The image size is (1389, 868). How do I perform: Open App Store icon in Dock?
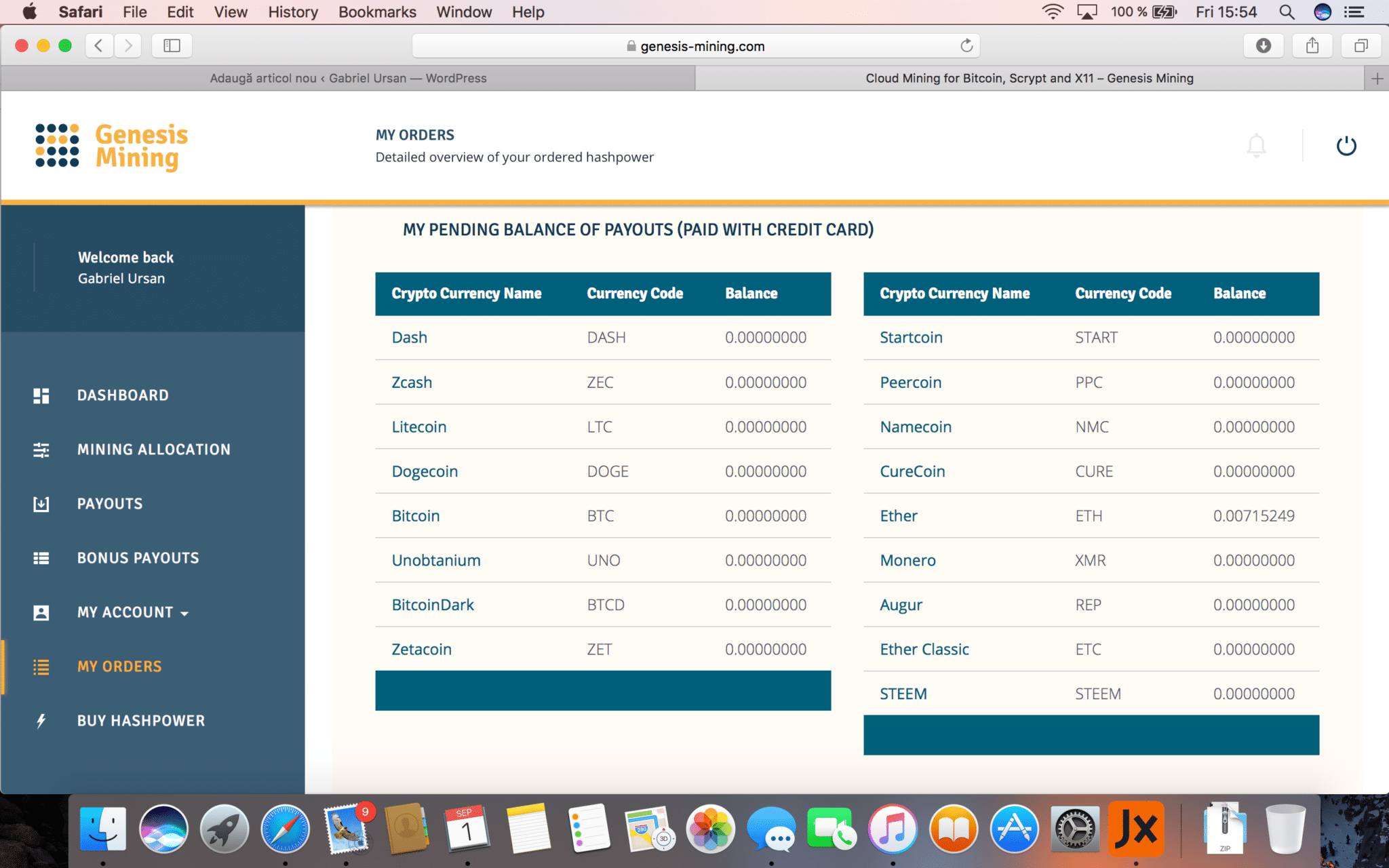point(1014,829)
